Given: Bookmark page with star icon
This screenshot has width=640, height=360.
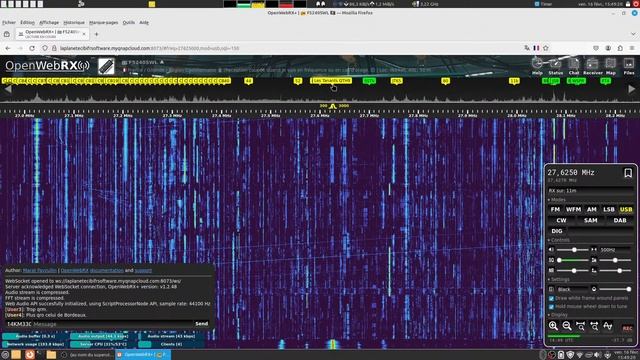Looking at the screenshot, I should 546,48.
